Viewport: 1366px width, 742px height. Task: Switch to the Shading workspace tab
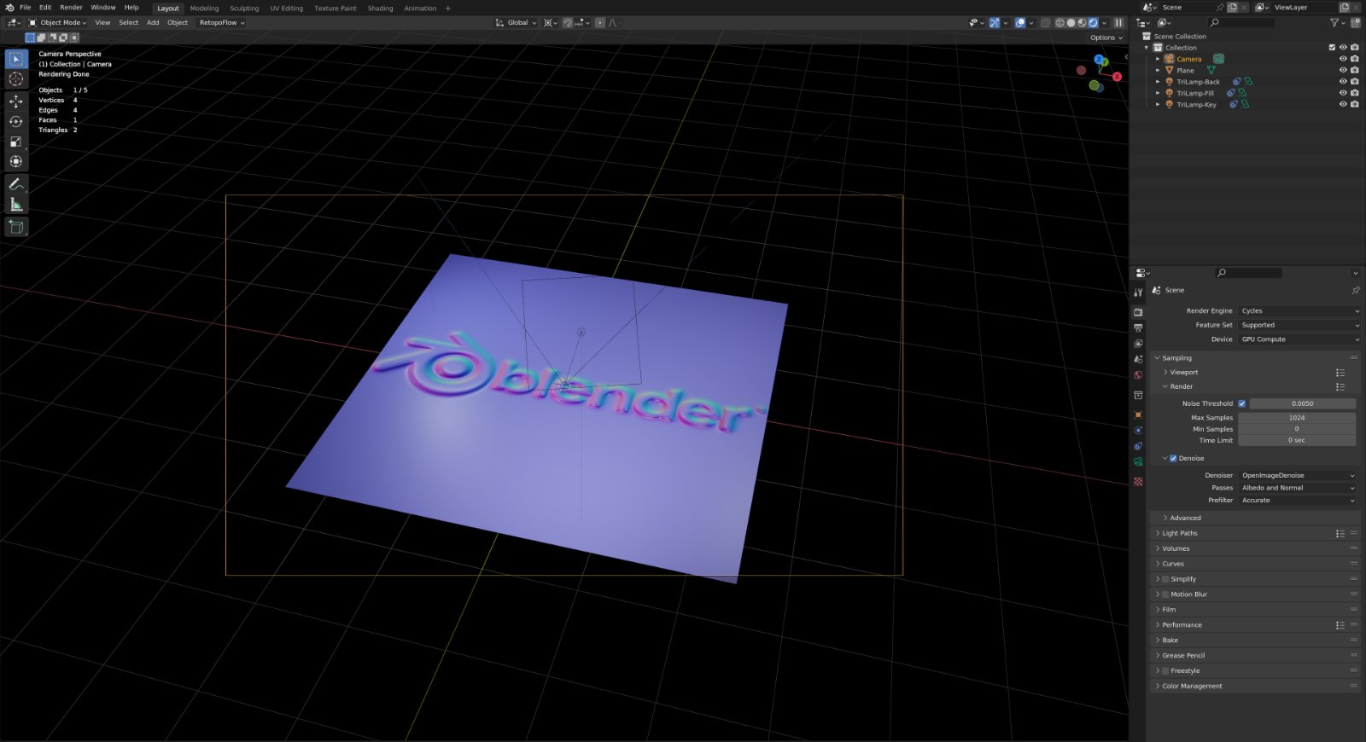380,8
